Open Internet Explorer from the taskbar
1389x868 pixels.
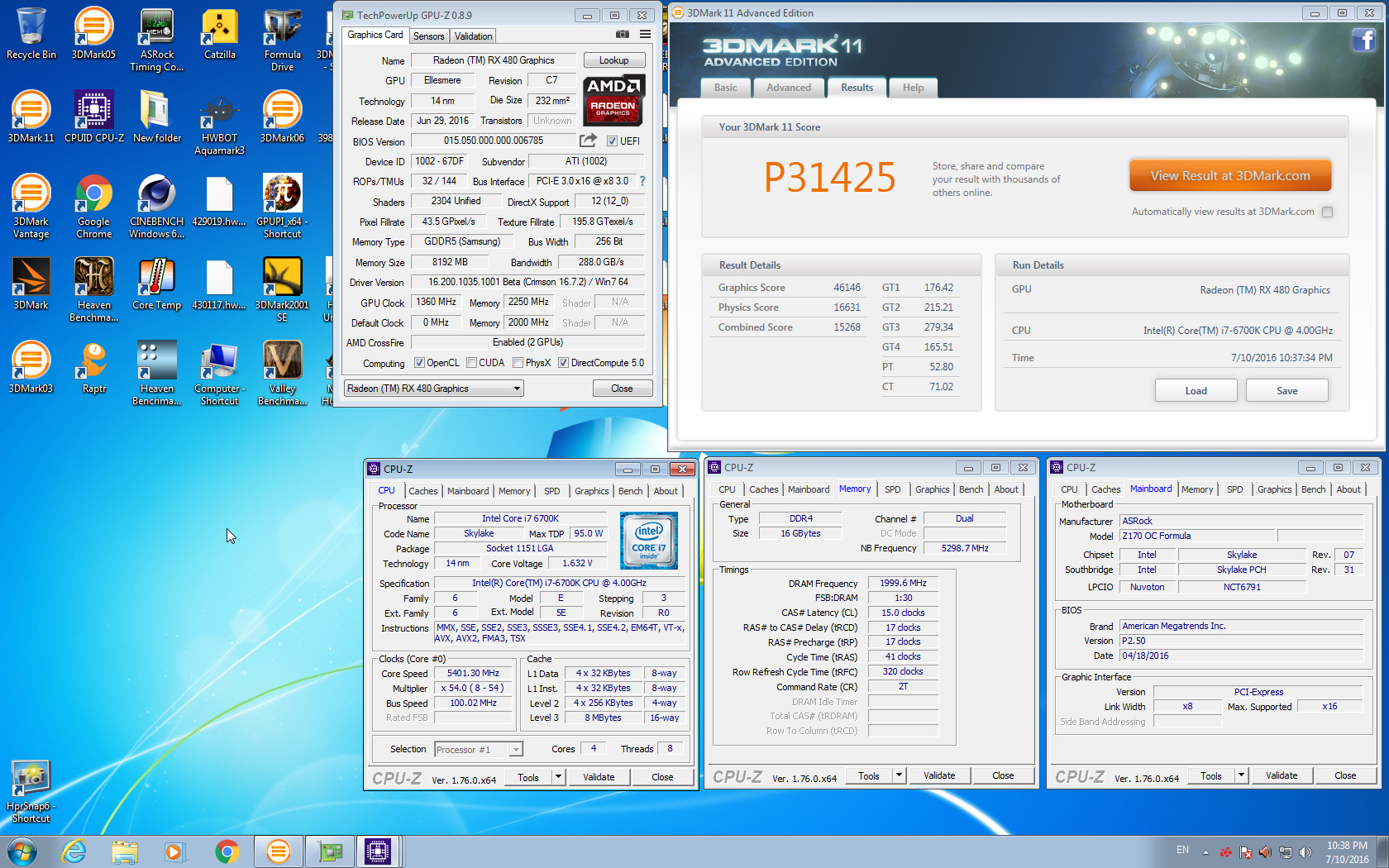tap(74, 851)
